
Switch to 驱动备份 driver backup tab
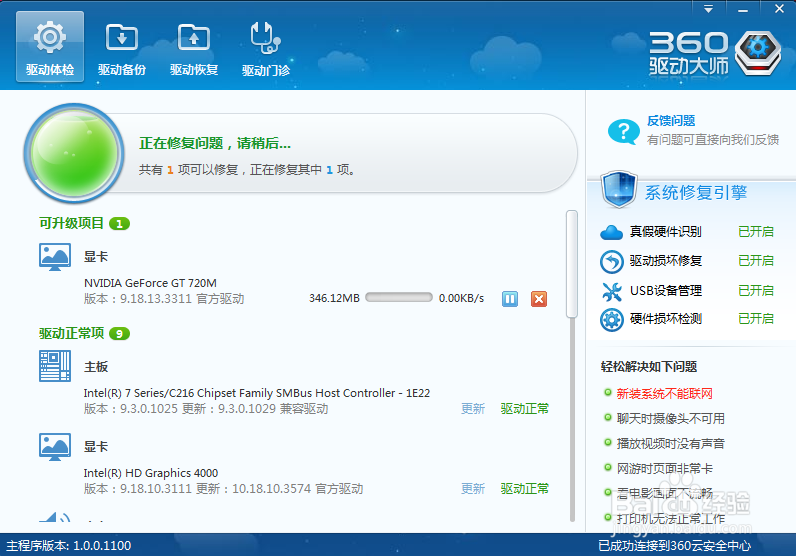[122, 48]
